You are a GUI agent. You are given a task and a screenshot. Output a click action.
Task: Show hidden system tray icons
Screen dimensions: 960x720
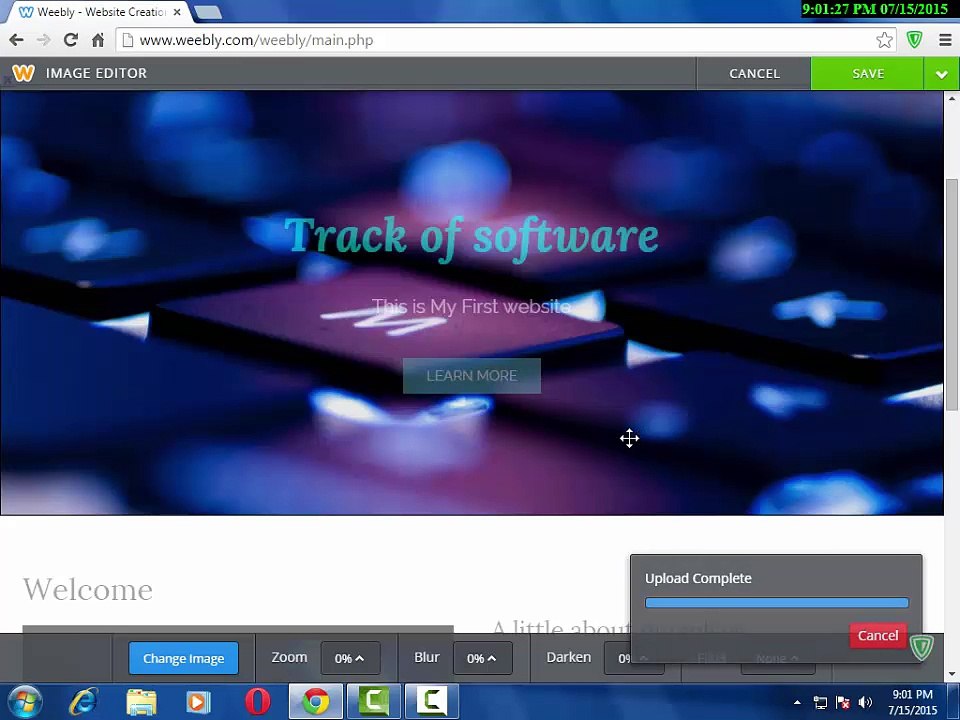click(x=797, y=702)
